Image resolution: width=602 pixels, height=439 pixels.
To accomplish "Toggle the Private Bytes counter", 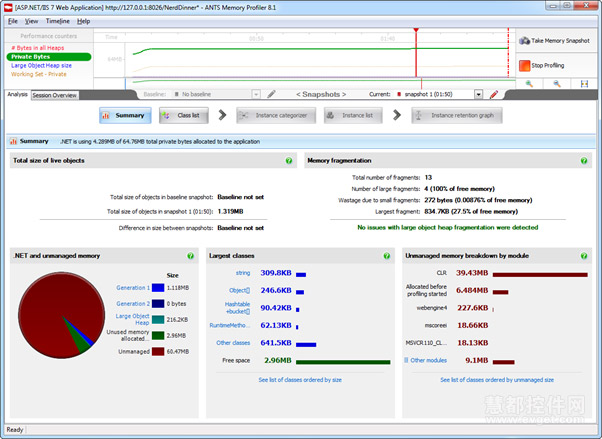I will point(49,57).
